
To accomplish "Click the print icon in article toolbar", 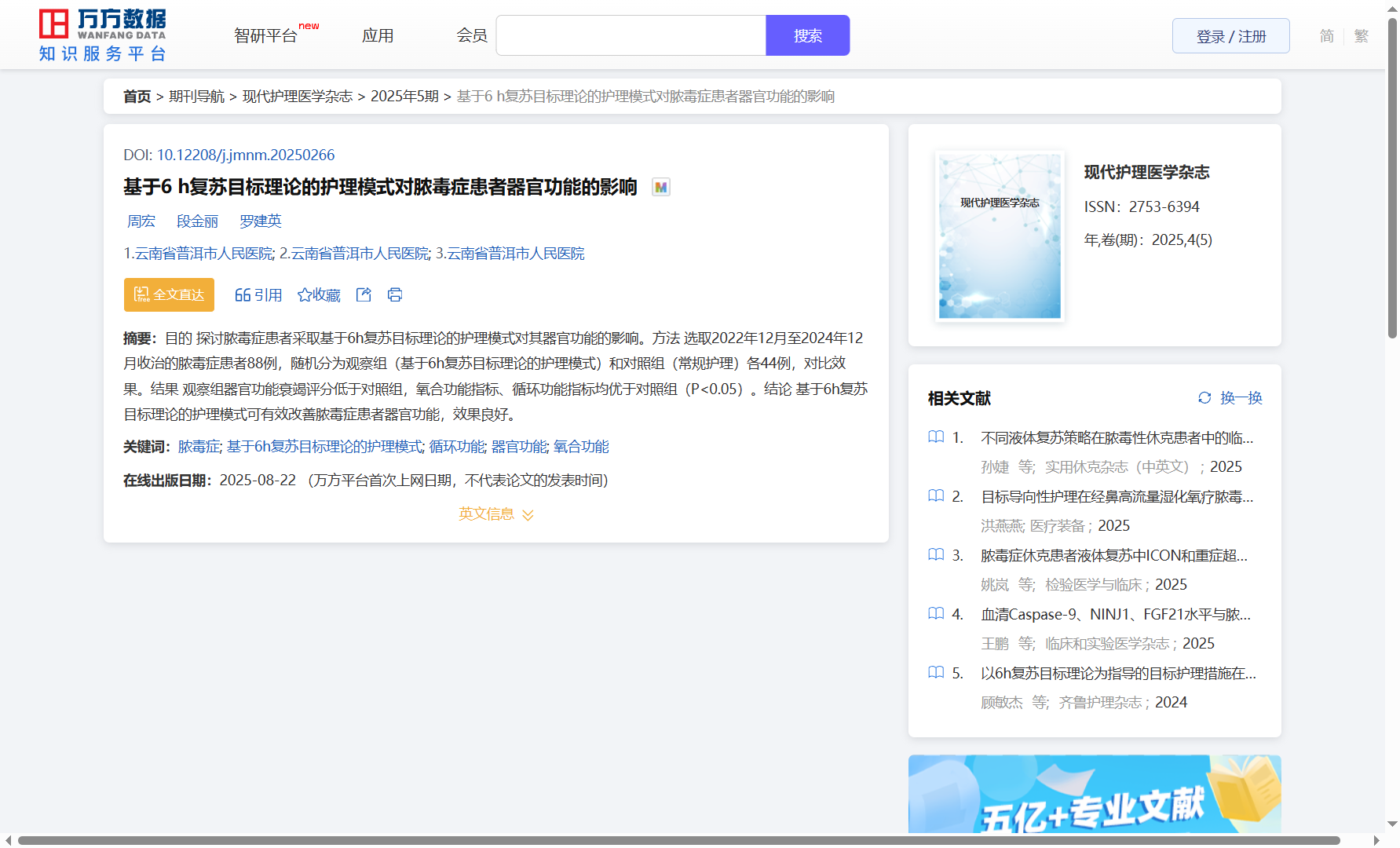I will point(395,295).
